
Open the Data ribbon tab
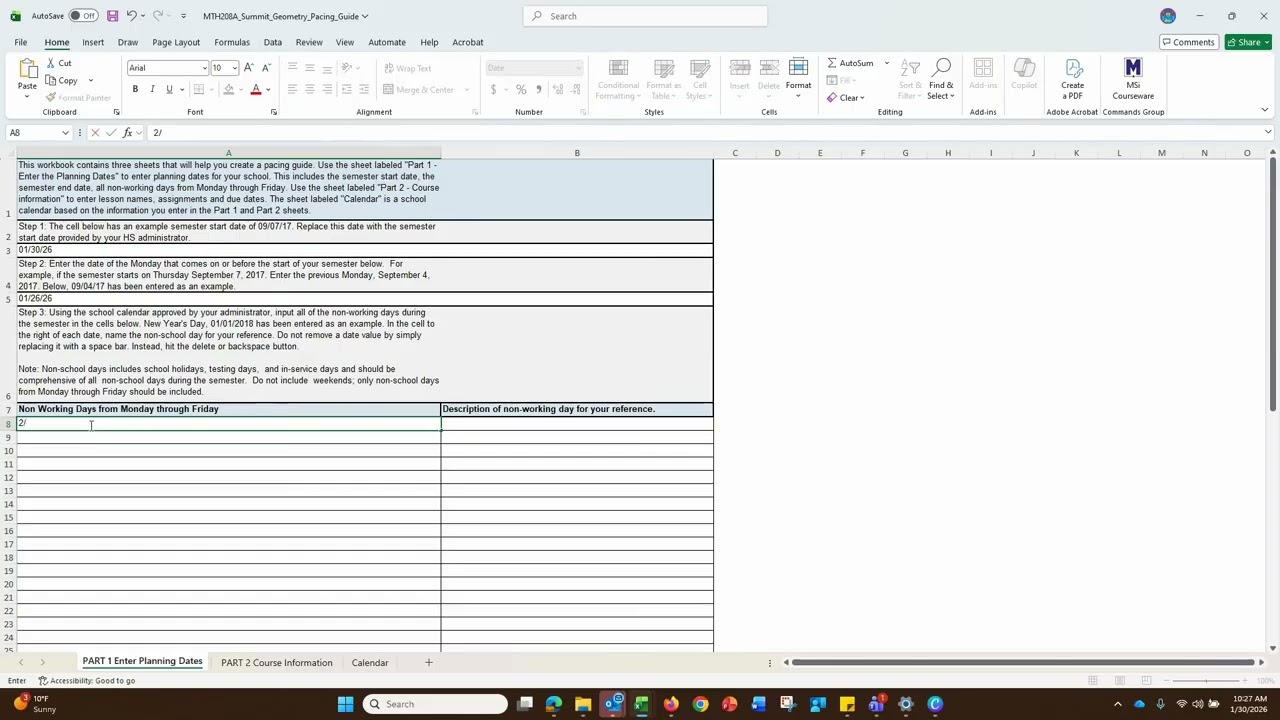click(272, 42)
